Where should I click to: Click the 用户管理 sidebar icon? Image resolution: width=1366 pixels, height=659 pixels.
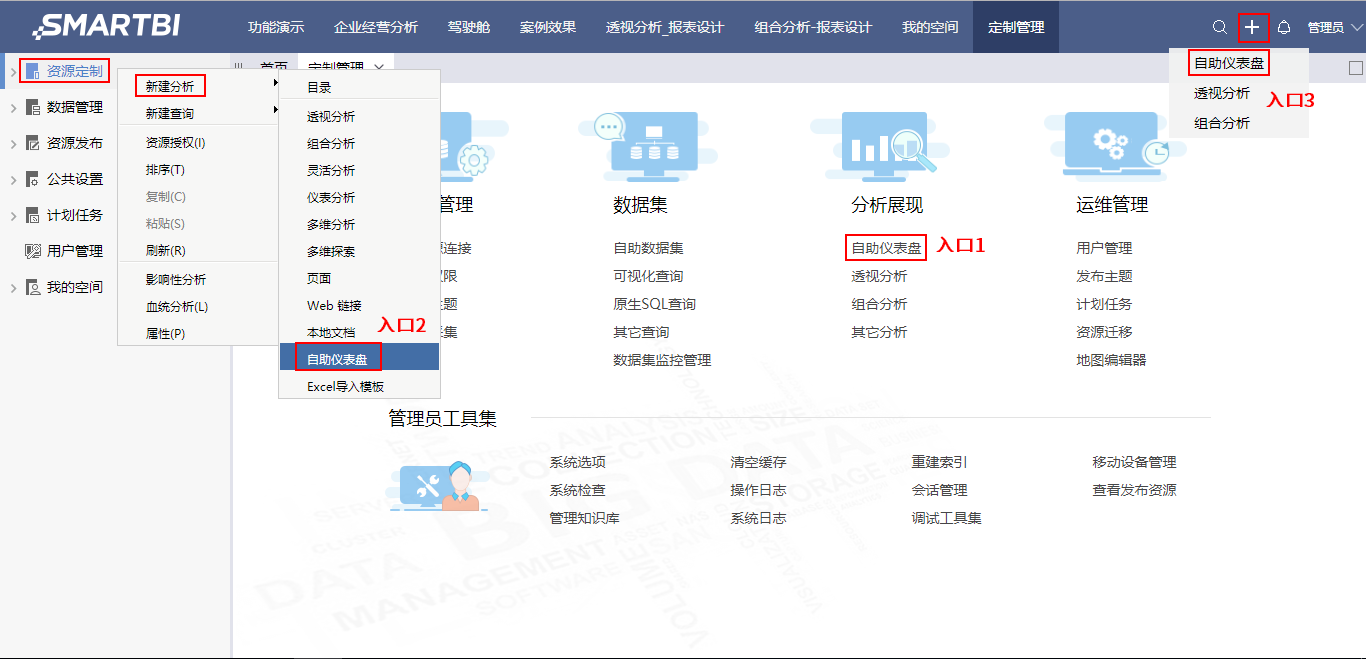33,251
